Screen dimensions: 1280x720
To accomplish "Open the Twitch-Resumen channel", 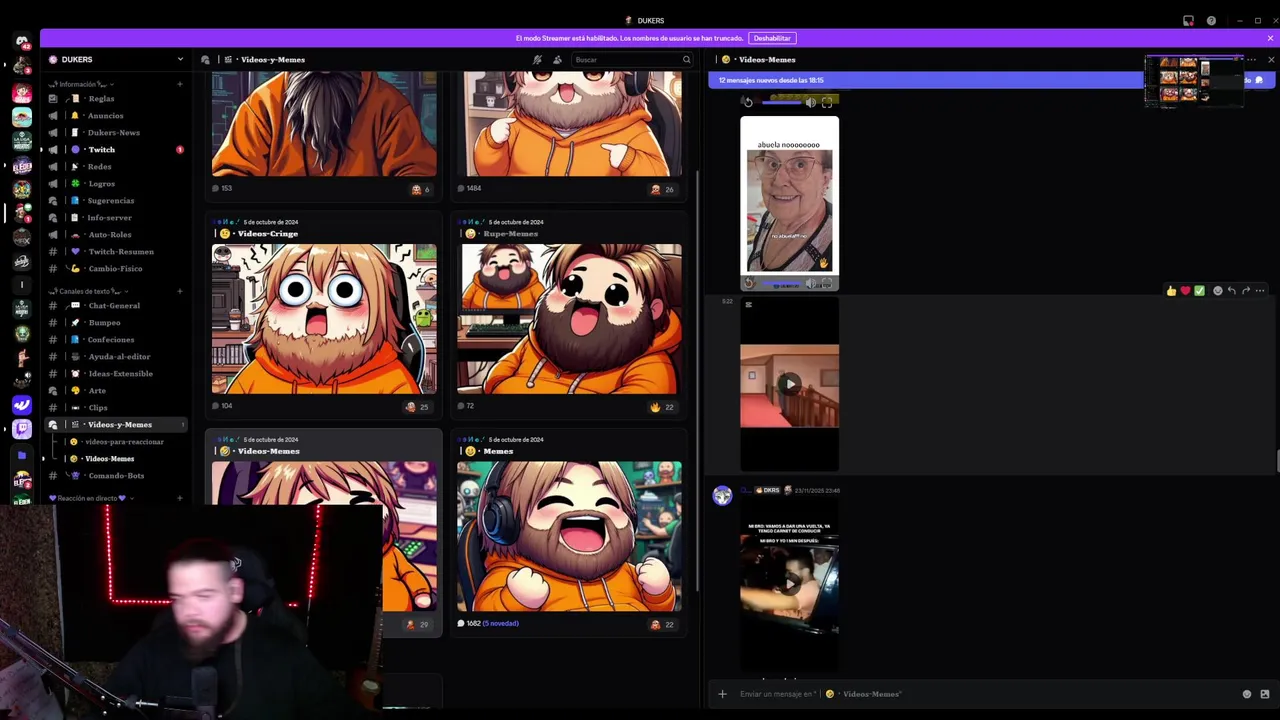I will tap(116, 251).
